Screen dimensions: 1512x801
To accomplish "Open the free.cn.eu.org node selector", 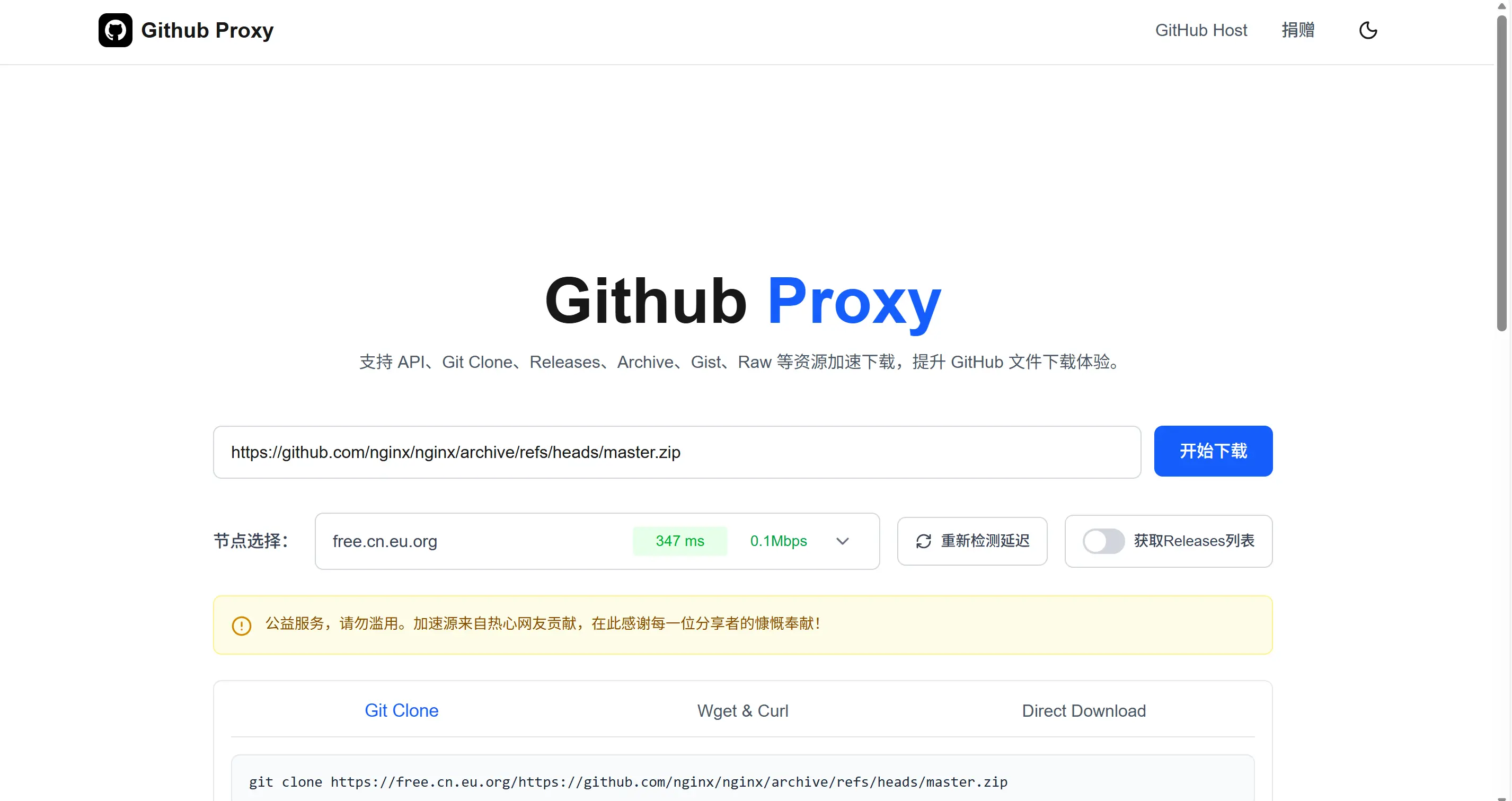I will coord(597,541).
